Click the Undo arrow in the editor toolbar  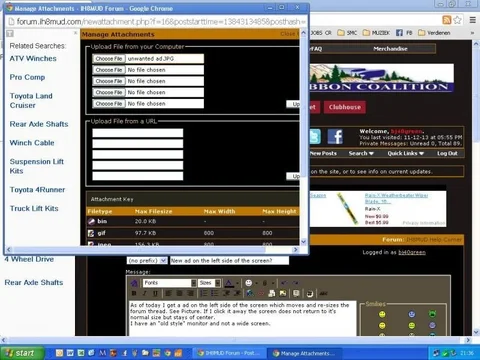pyautogui.click(x=284, y=283)
